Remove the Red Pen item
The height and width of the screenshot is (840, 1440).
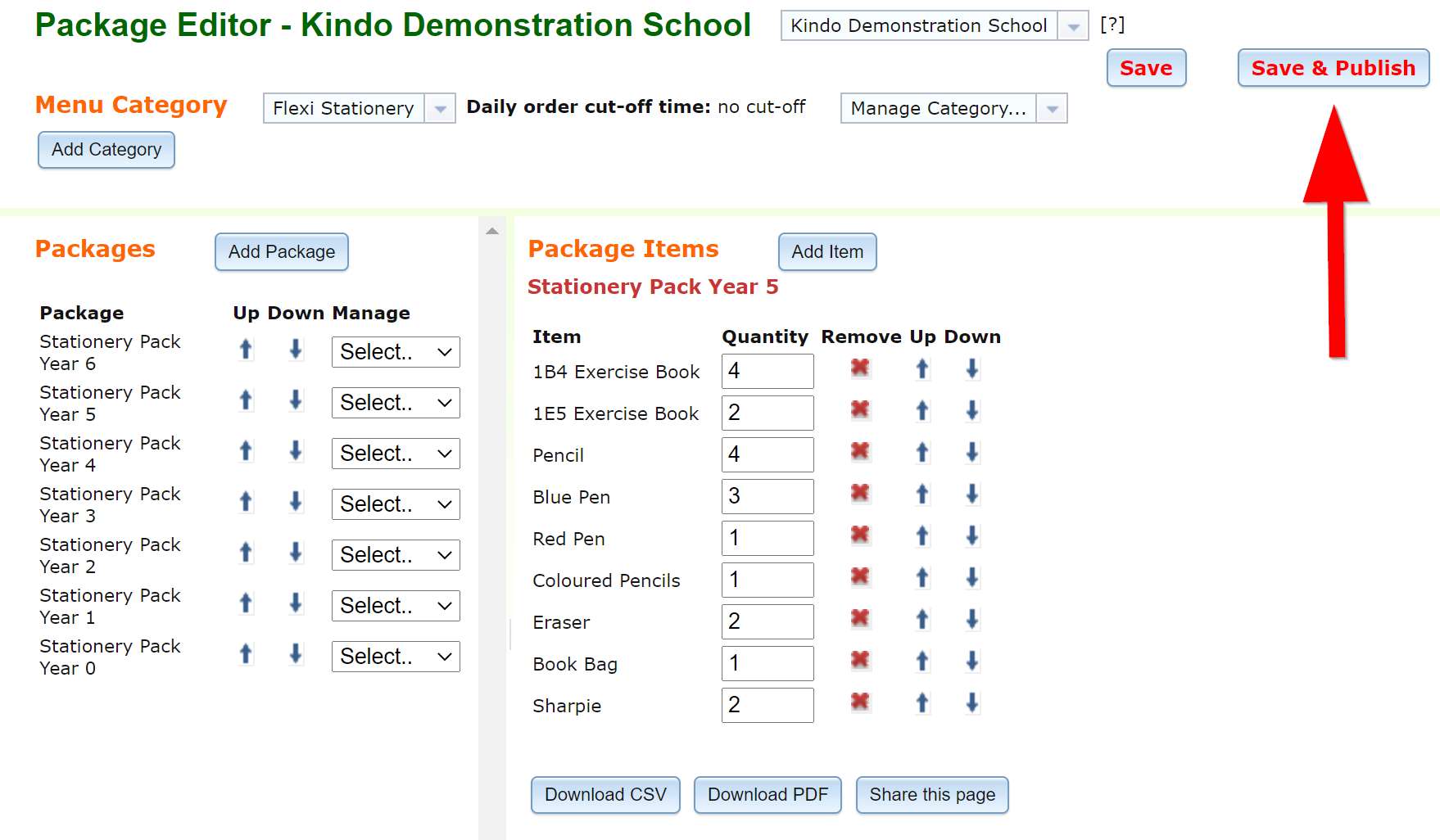860,535
